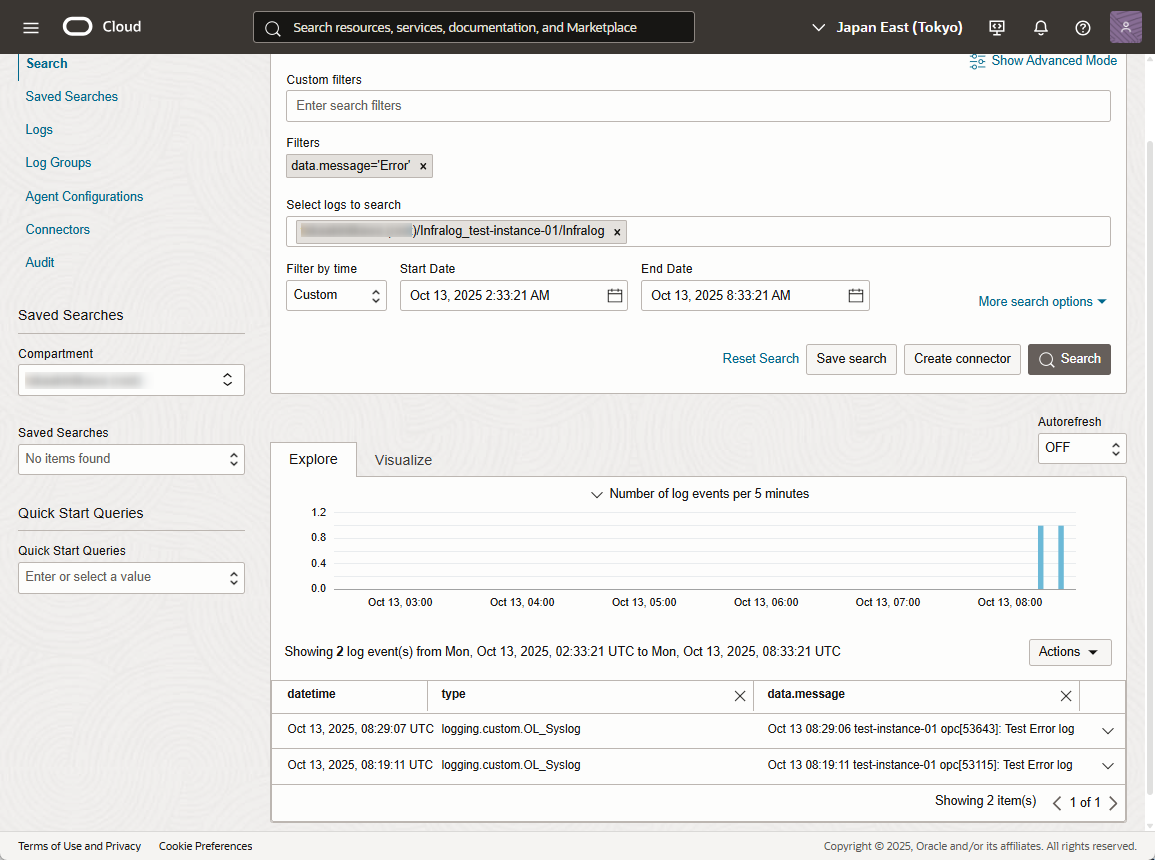Click the notifications bell icon
The image size is (1155, 860).
1041,27
